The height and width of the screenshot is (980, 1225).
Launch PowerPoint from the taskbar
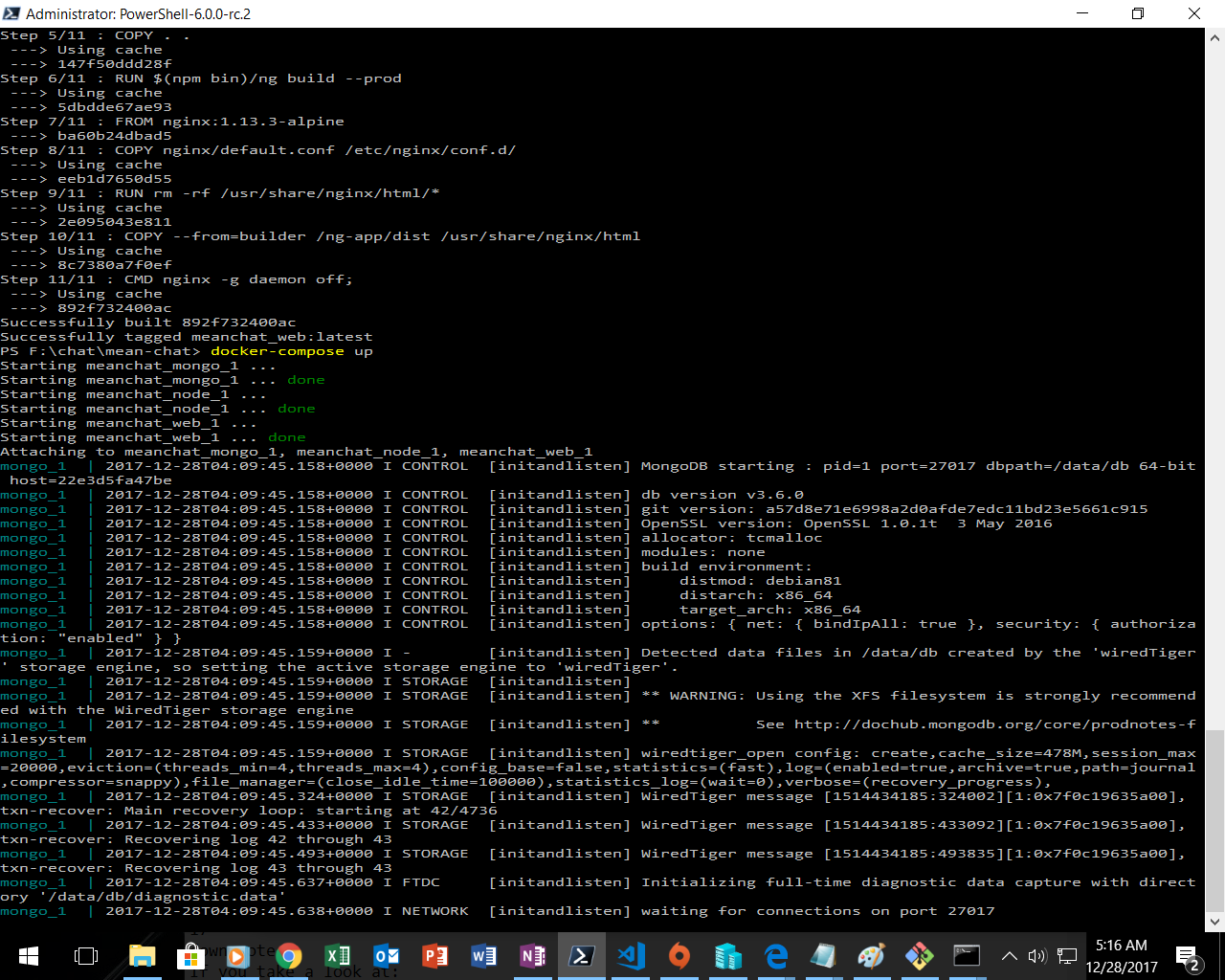435,956
